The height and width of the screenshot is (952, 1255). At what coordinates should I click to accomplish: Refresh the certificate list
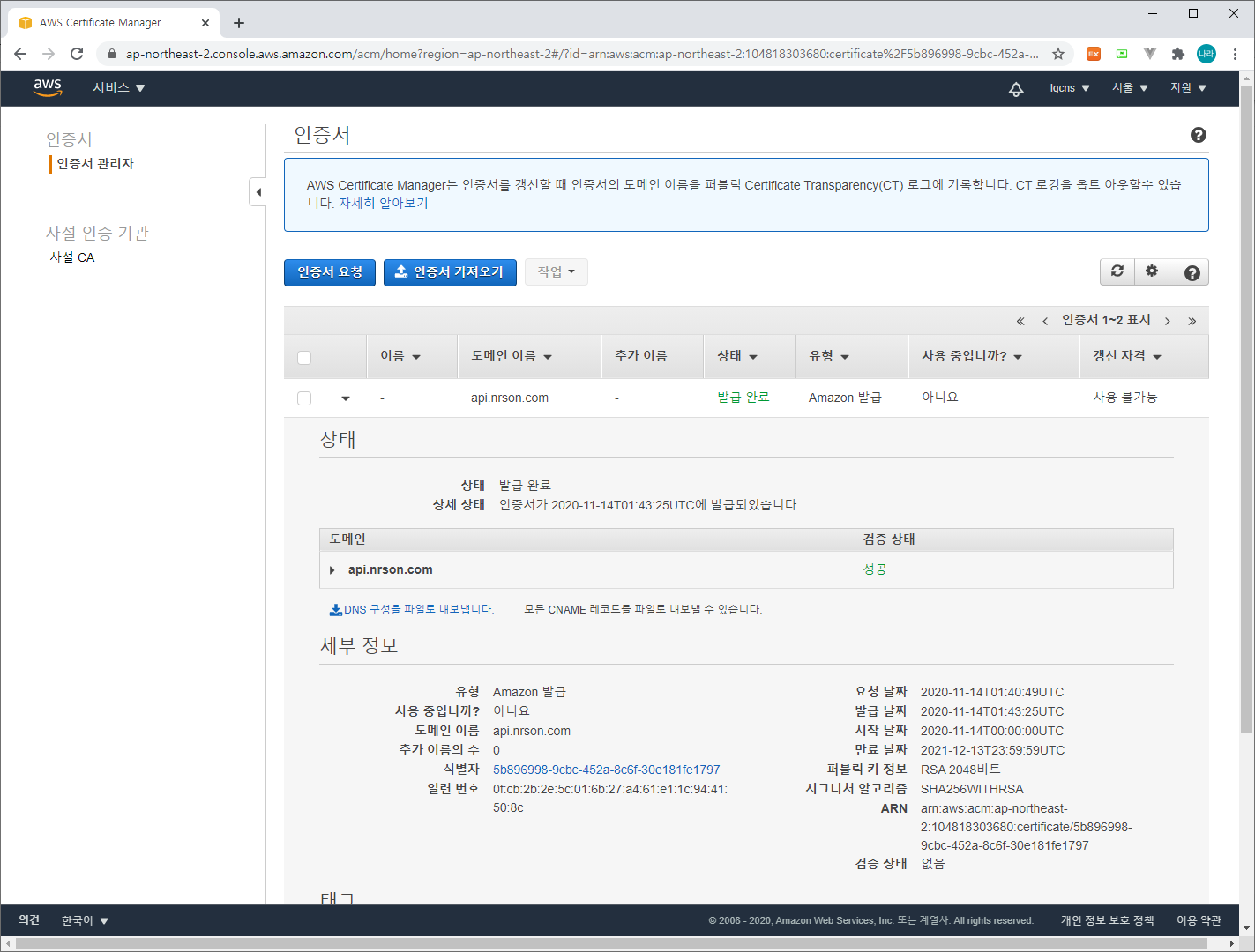[1117, 271]
